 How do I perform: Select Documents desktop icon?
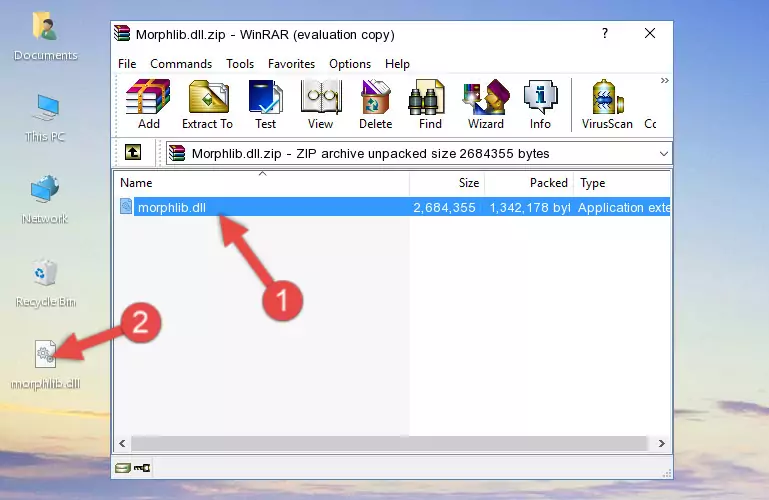pos(46,37)
